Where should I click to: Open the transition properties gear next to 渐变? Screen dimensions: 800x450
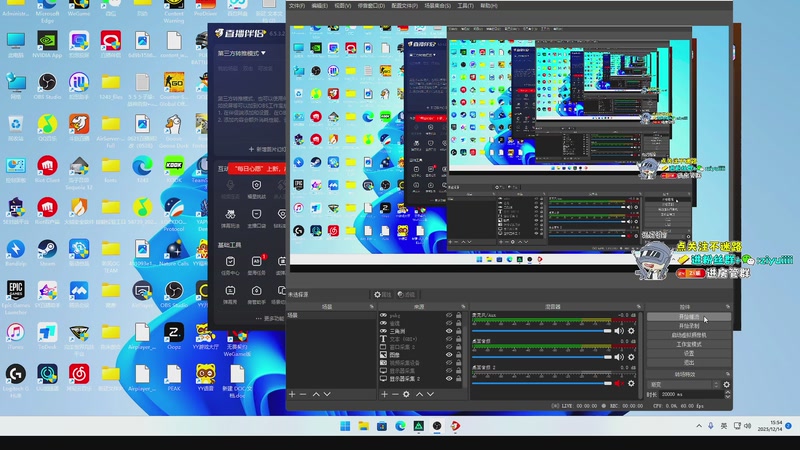727,385
